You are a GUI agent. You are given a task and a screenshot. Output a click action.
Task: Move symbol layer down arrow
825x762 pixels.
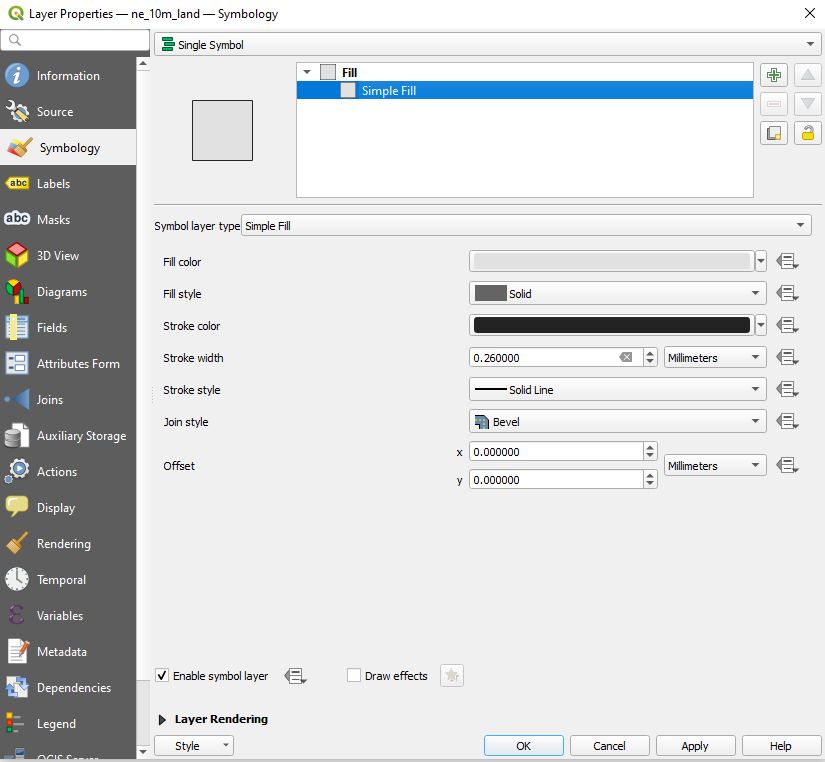(x=808, y=104)
